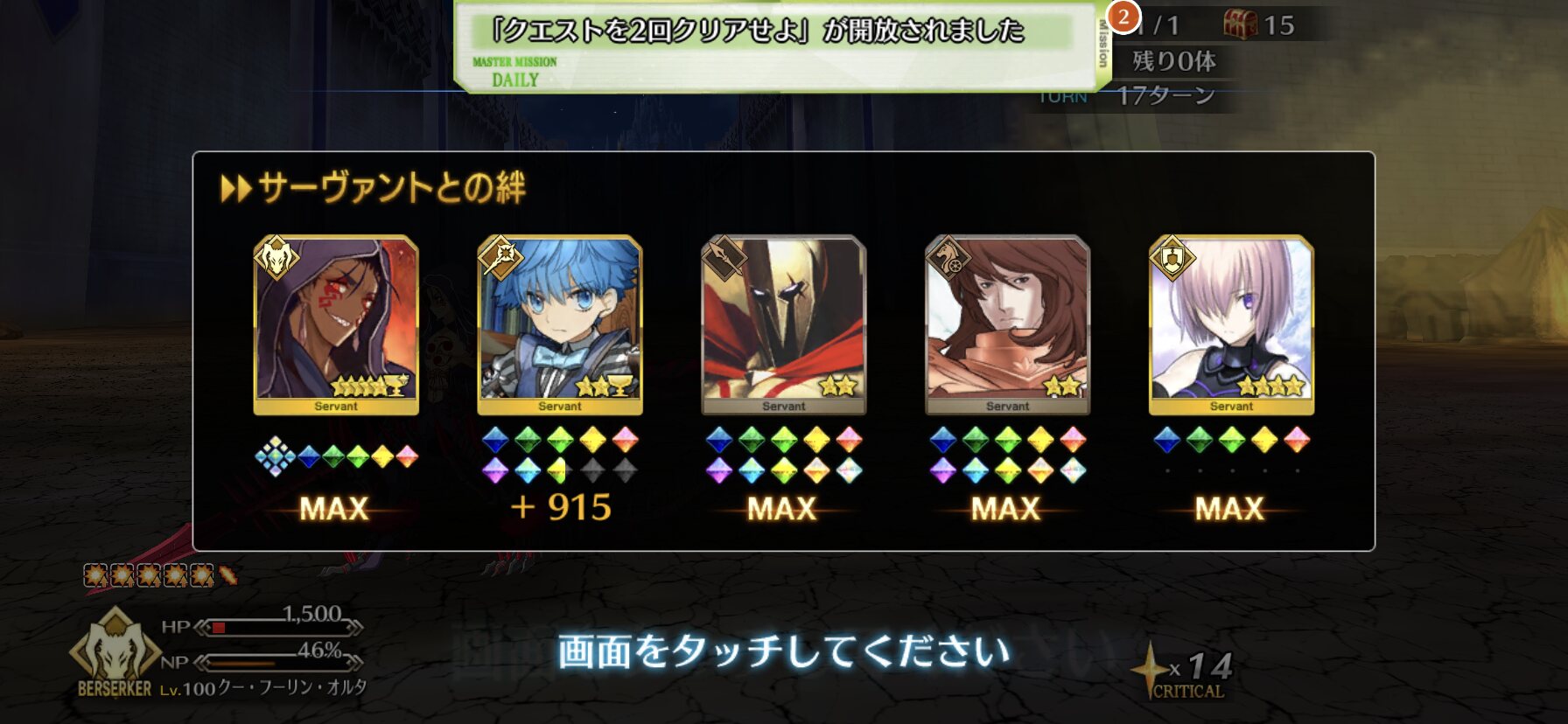Screen dimensions: 1568x724
Task: Tap the 画面をタッチしてください prompt text
Action: click(784, 651)
